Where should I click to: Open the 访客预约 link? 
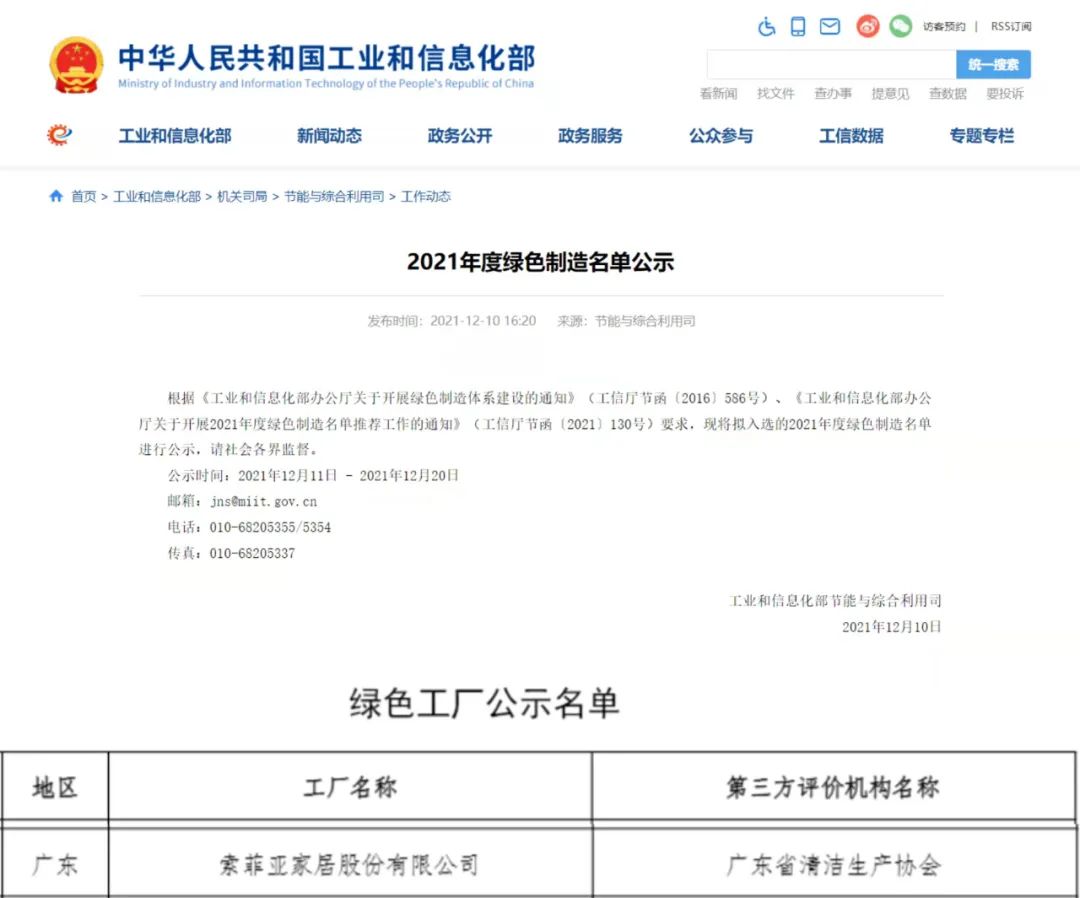click(944, 27)
